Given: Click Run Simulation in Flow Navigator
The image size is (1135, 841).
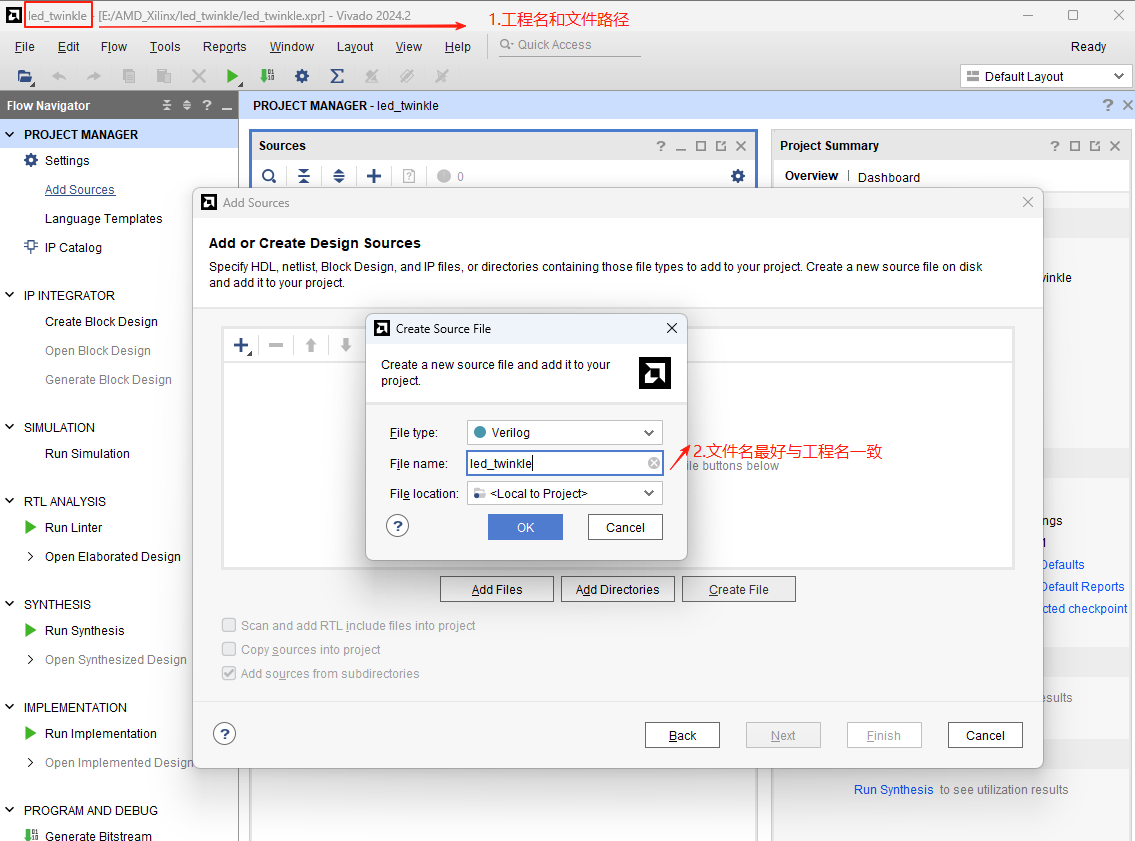Looking at the screenshot, I should (x=87, y=453).
